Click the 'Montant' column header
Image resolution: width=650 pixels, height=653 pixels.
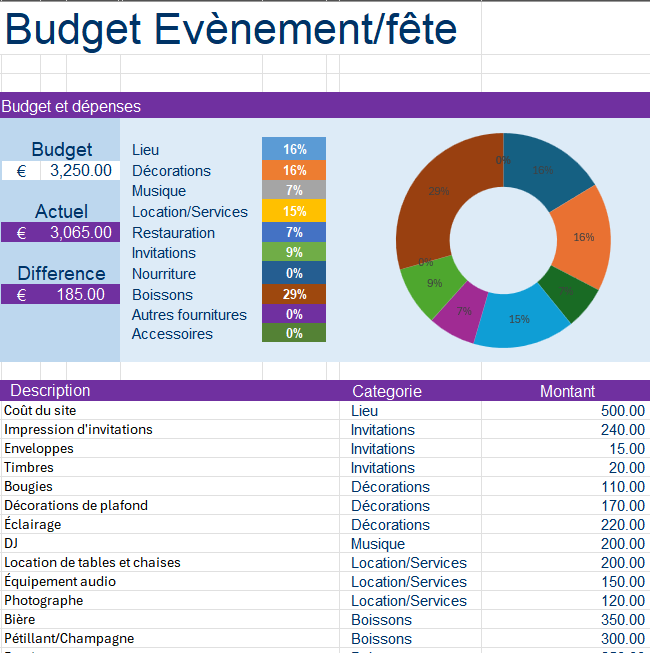coord(567,391)
